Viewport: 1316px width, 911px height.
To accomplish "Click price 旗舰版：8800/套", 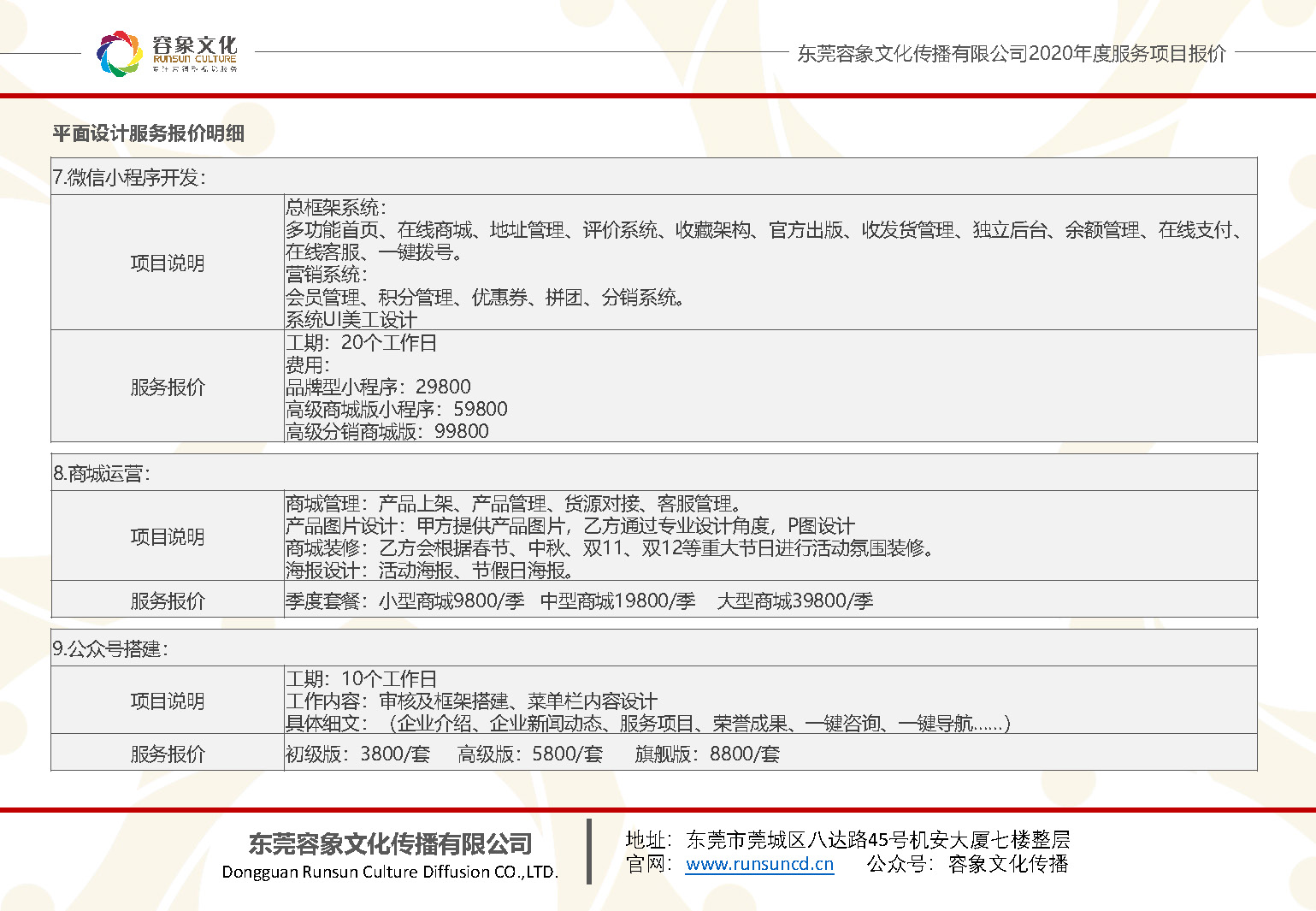I will [x=707, y=754].
